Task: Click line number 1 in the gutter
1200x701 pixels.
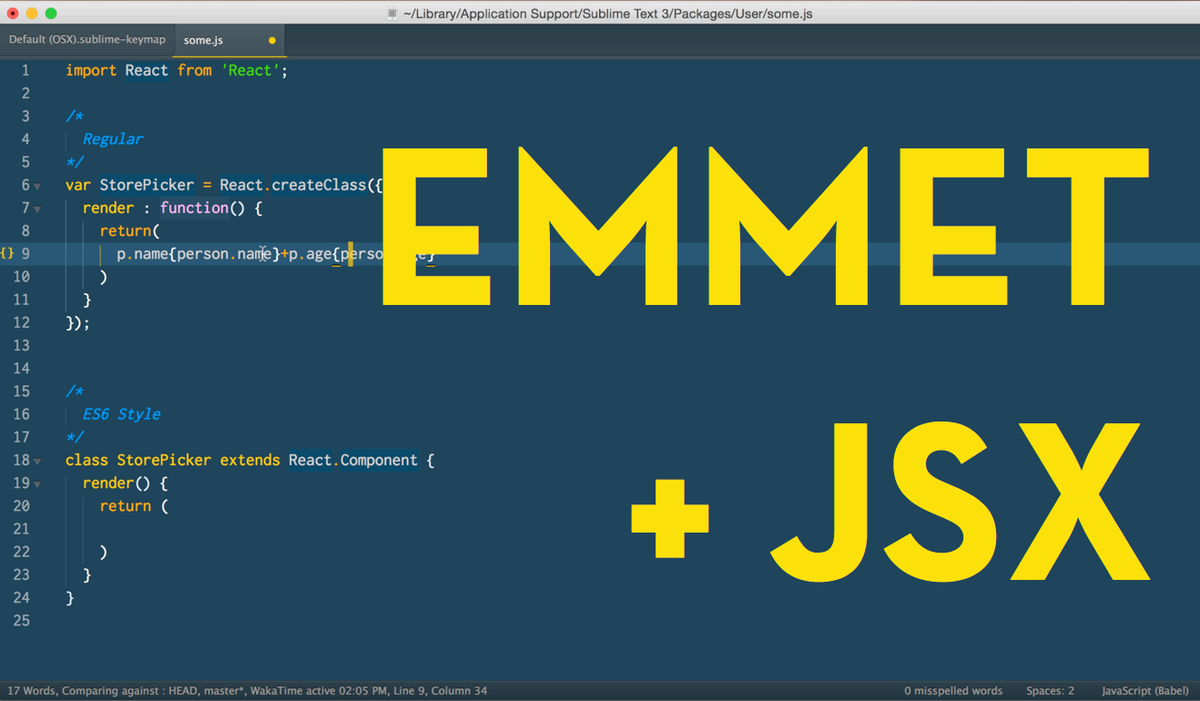Action: [25, 71]
